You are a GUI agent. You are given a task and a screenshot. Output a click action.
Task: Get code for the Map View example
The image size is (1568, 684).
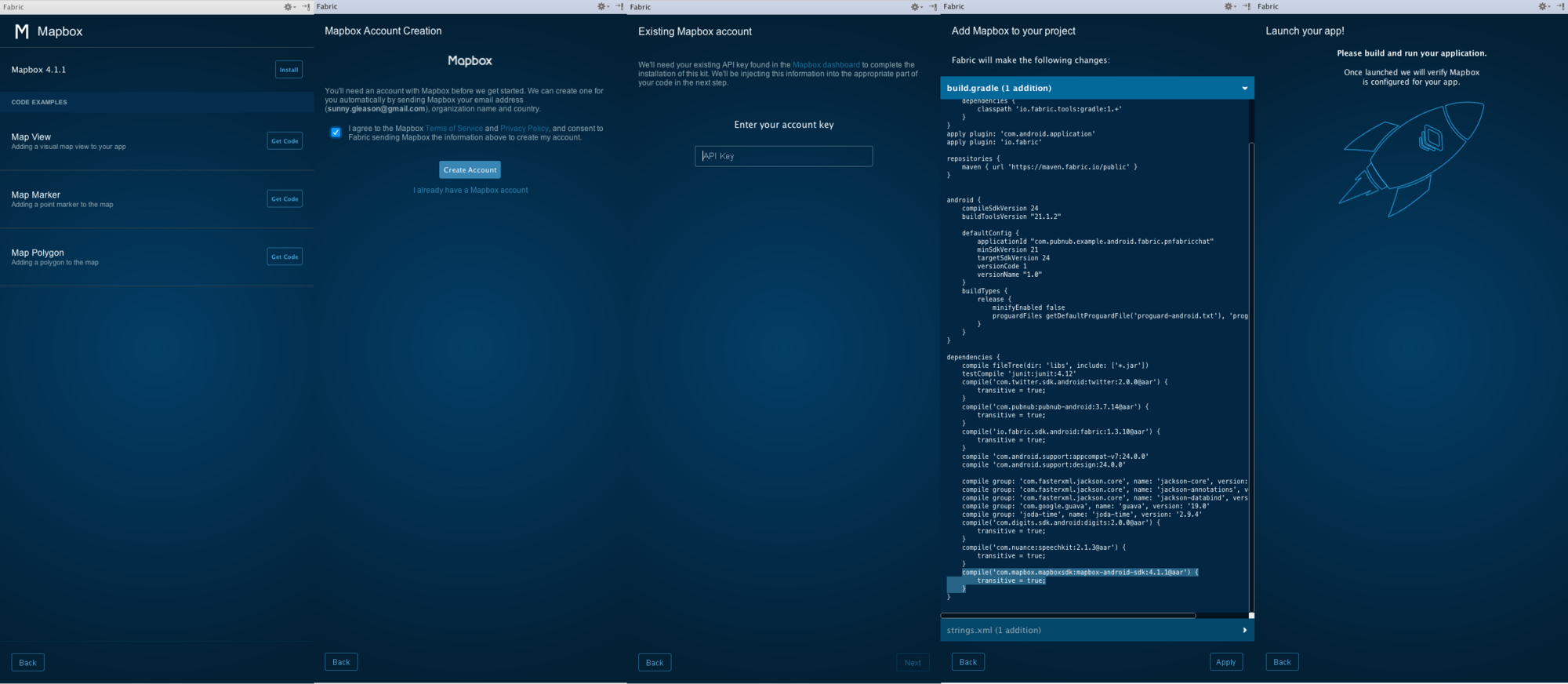285,141
